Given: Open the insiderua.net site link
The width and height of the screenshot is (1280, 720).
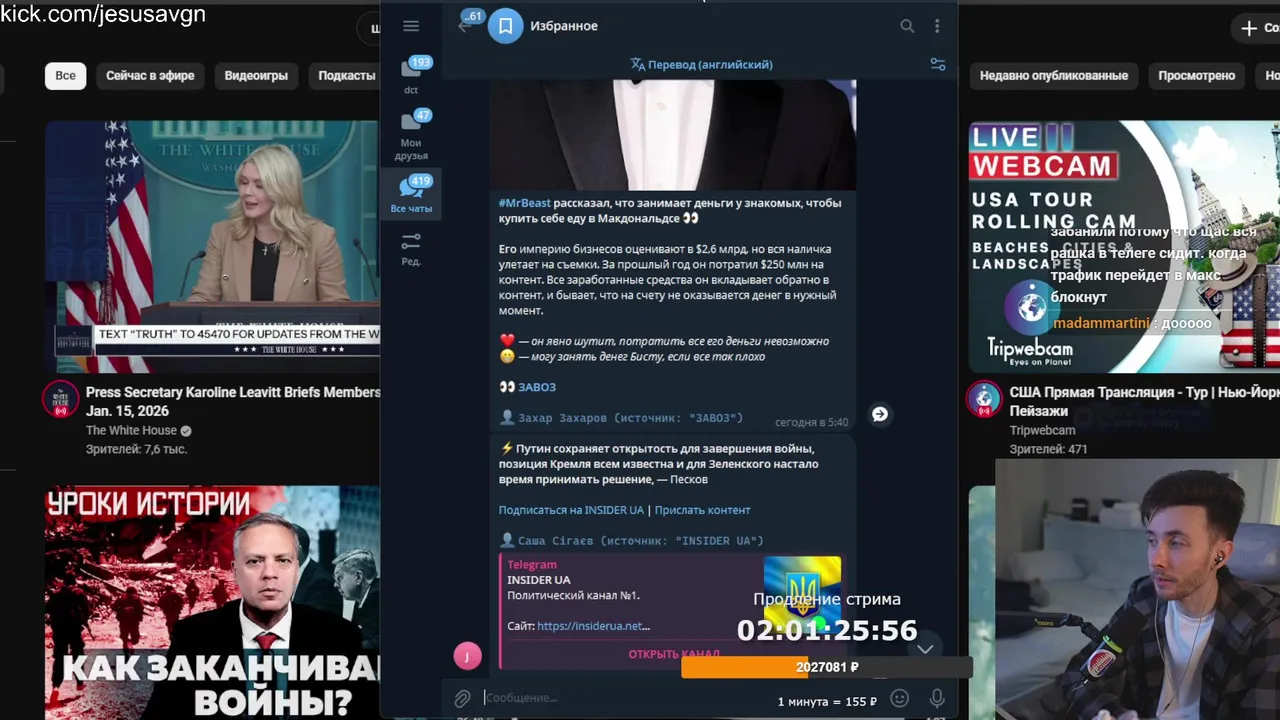Looking at the screenshot, I should pos(593,626).
